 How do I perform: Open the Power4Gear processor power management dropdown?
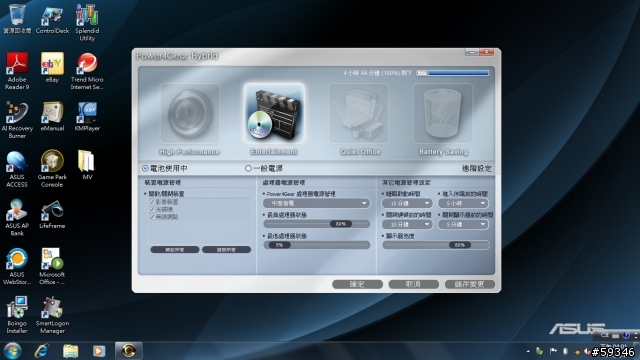(316, 203)
